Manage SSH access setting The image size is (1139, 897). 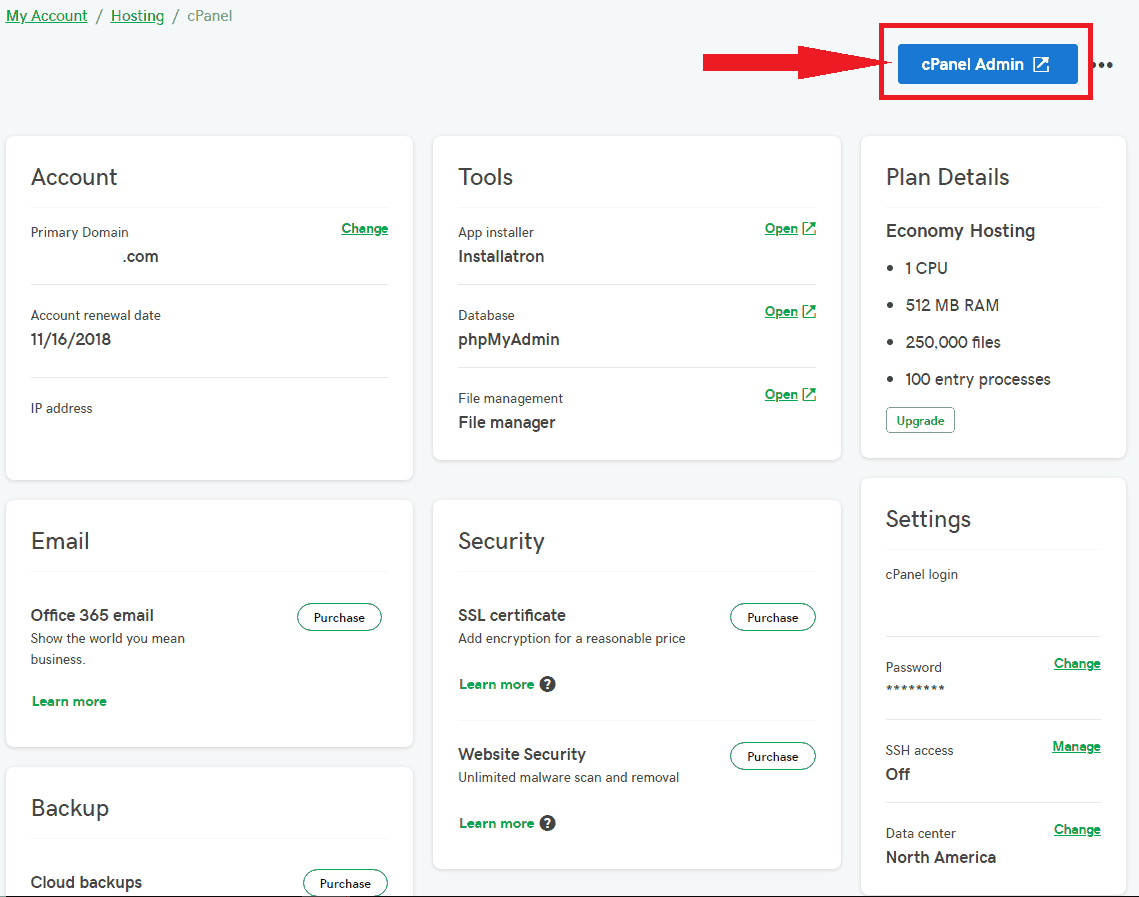pyautogui.click(x=1077, y=747)
